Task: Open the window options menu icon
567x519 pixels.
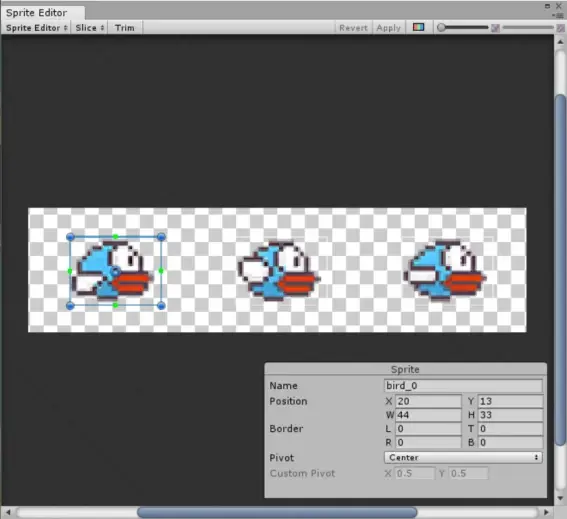Action: tap(559, 15)
